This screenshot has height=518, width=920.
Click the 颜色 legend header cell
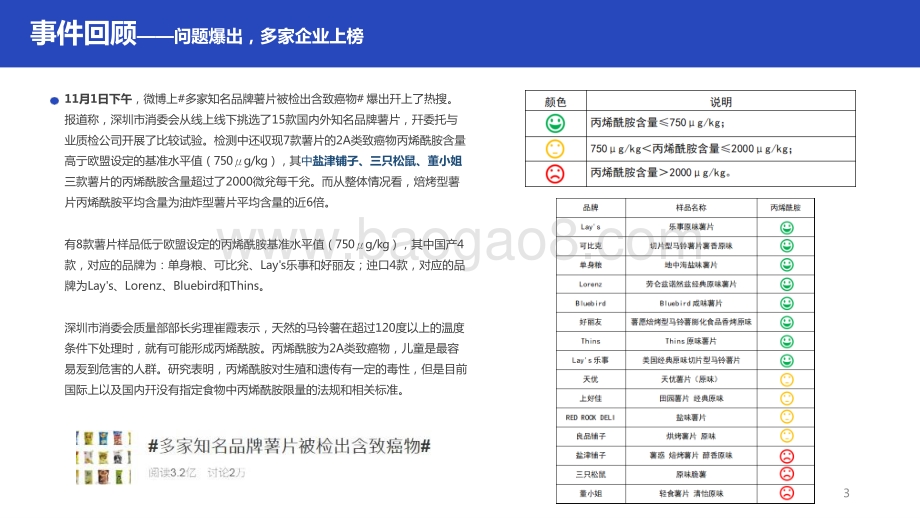click(x=555, y=101)
